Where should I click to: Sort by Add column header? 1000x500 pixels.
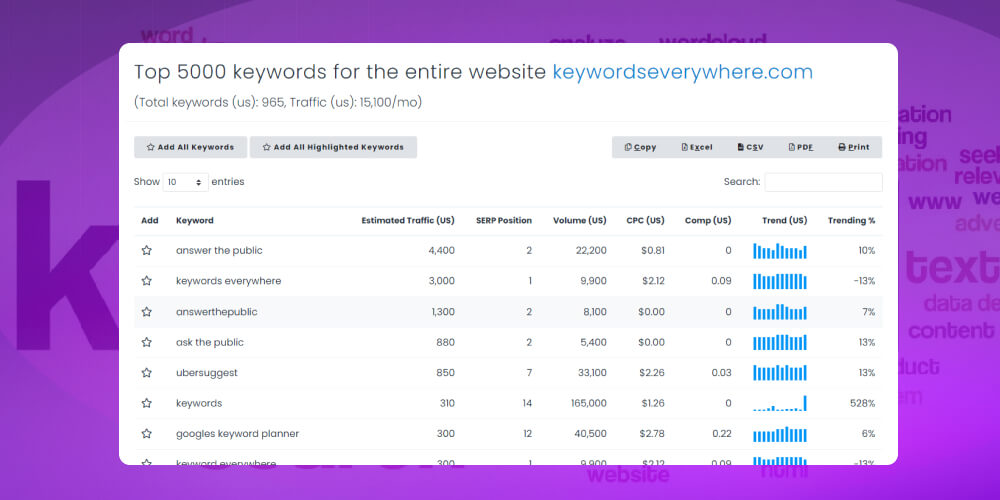pyautogui.click(x=150, y=221)
